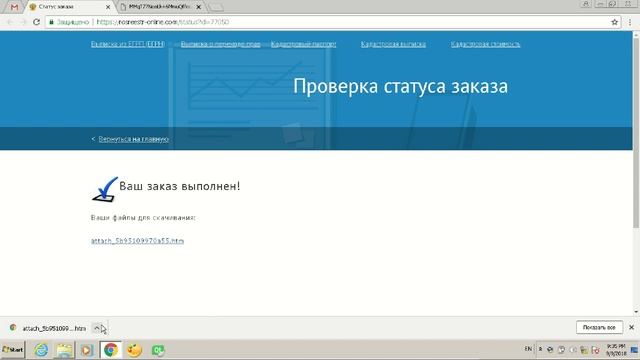Open 'Выписка о переходе прав' link
The width and height of the screenshot is (640, 360).
[x=220, y=44]
